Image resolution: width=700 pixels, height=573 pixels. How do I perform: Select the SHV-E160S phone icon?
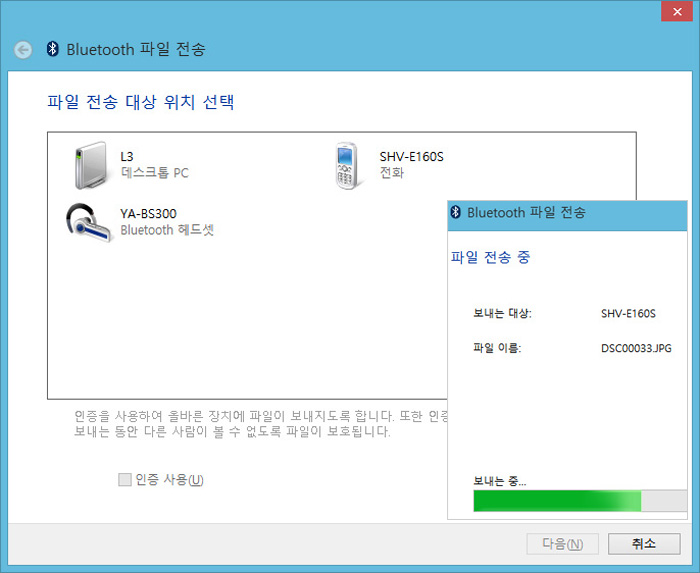click(x=347, y=165)
